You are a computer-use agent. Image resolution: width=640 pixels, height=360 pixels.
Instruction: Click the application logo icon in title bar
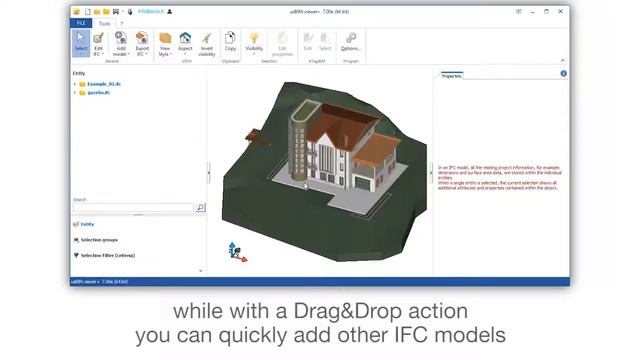pyautogui.click(x=77, y=11)
